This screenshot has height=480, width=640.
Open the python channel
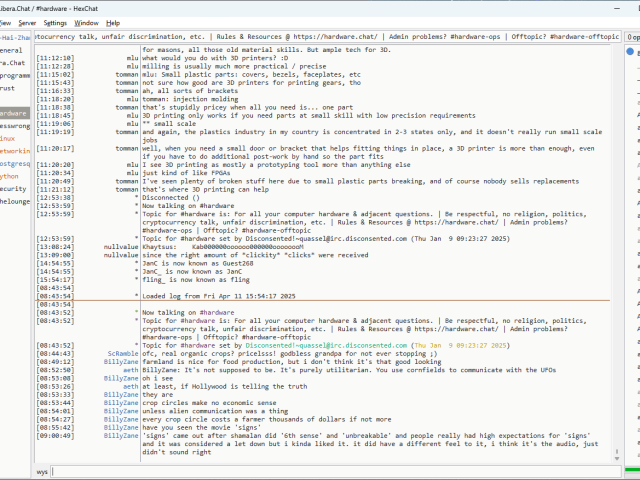(10, 175)
